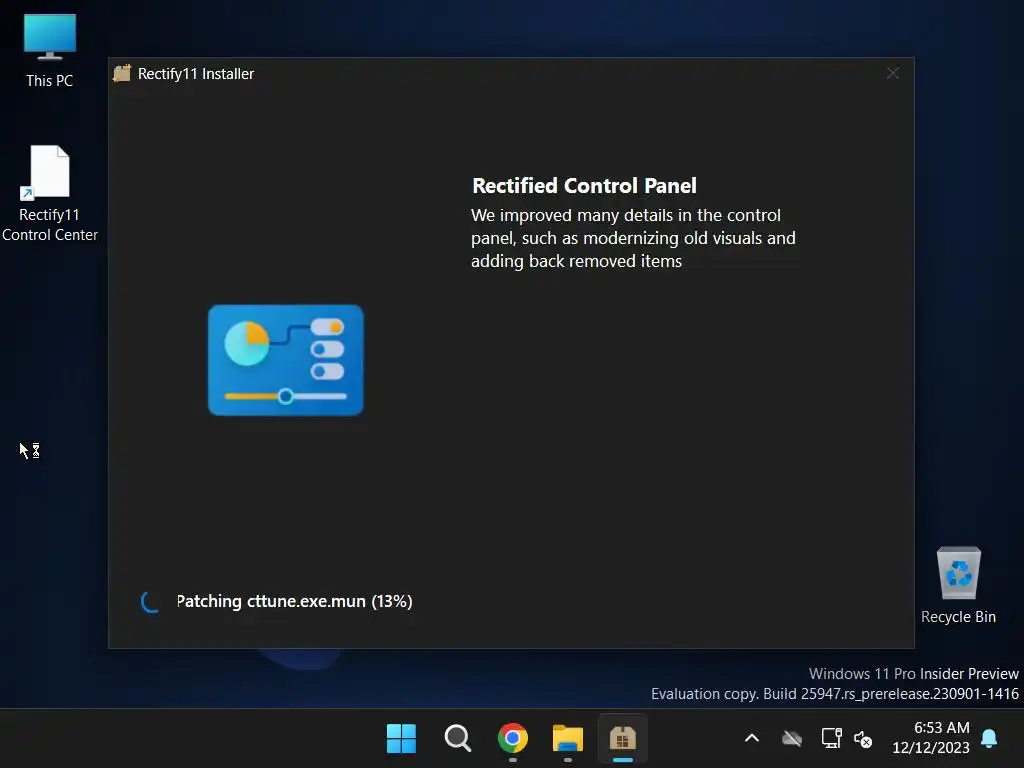Close the Rectify11 Installer window

pos(893,73)
